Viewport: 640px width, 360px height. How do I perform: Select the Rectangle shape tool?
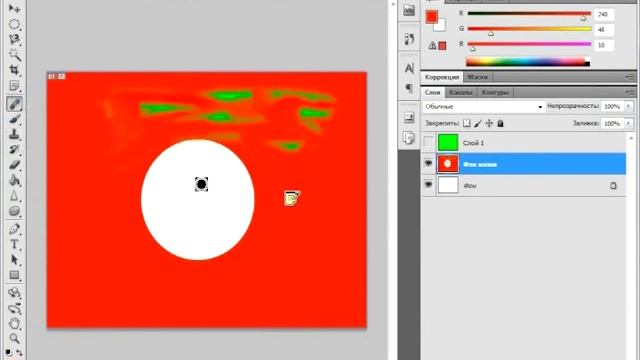[x=14, y=275]
